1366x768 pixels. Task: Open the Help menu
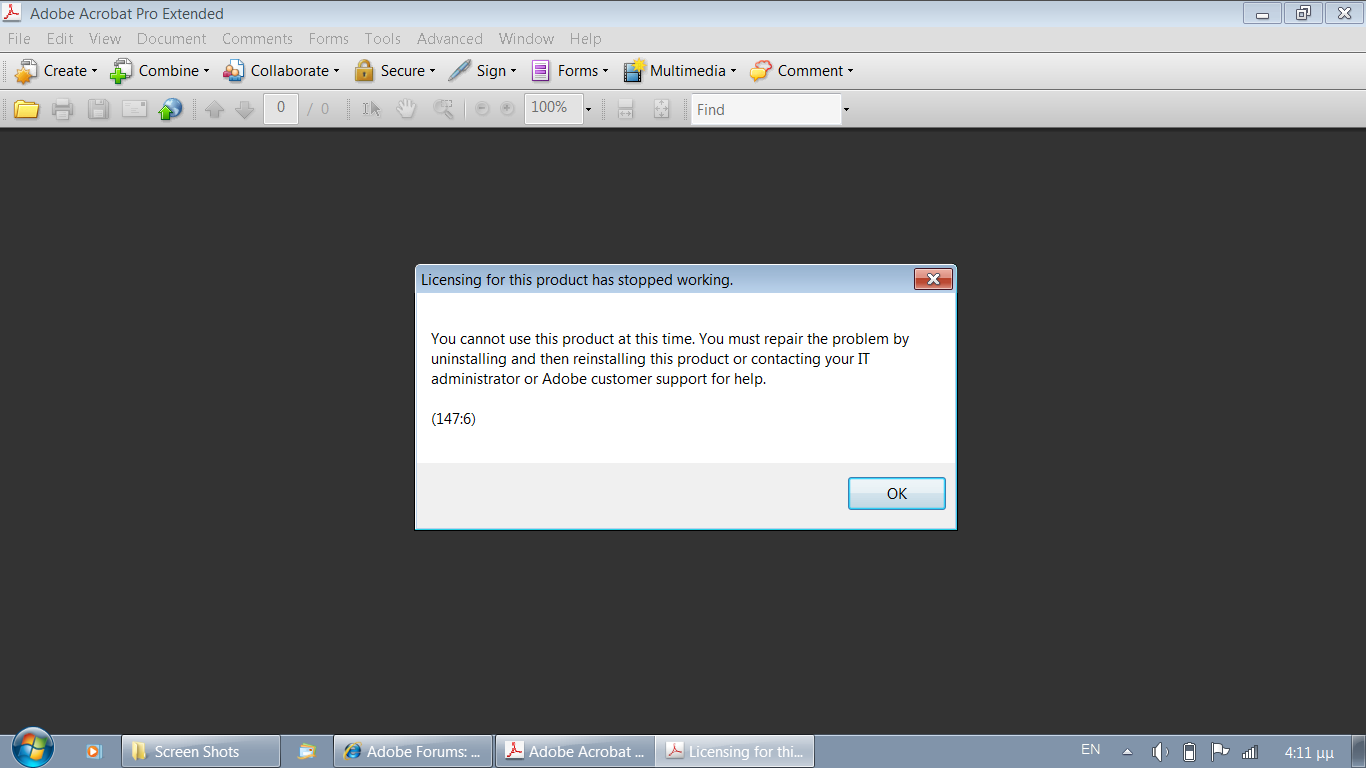(x=586, y=39)
